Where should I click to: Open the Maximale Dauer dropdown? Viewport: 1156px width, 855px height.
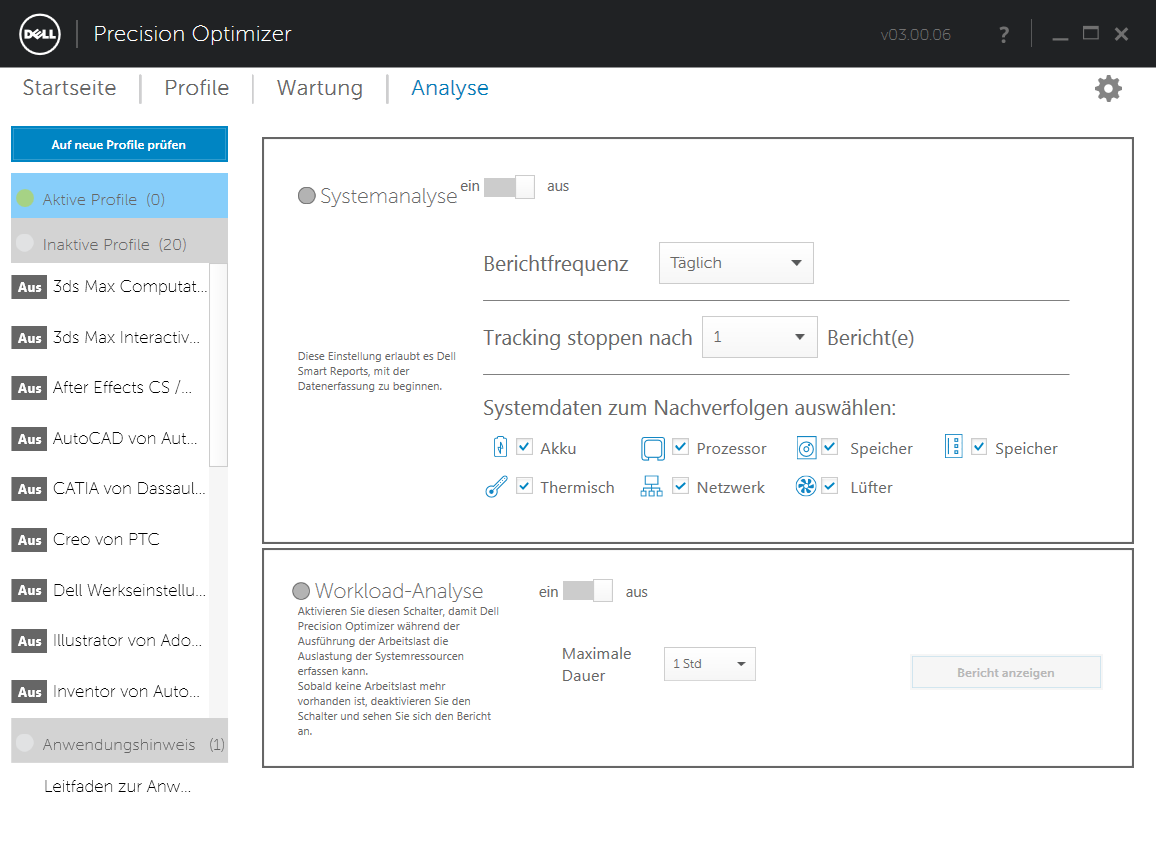[709, 664]
